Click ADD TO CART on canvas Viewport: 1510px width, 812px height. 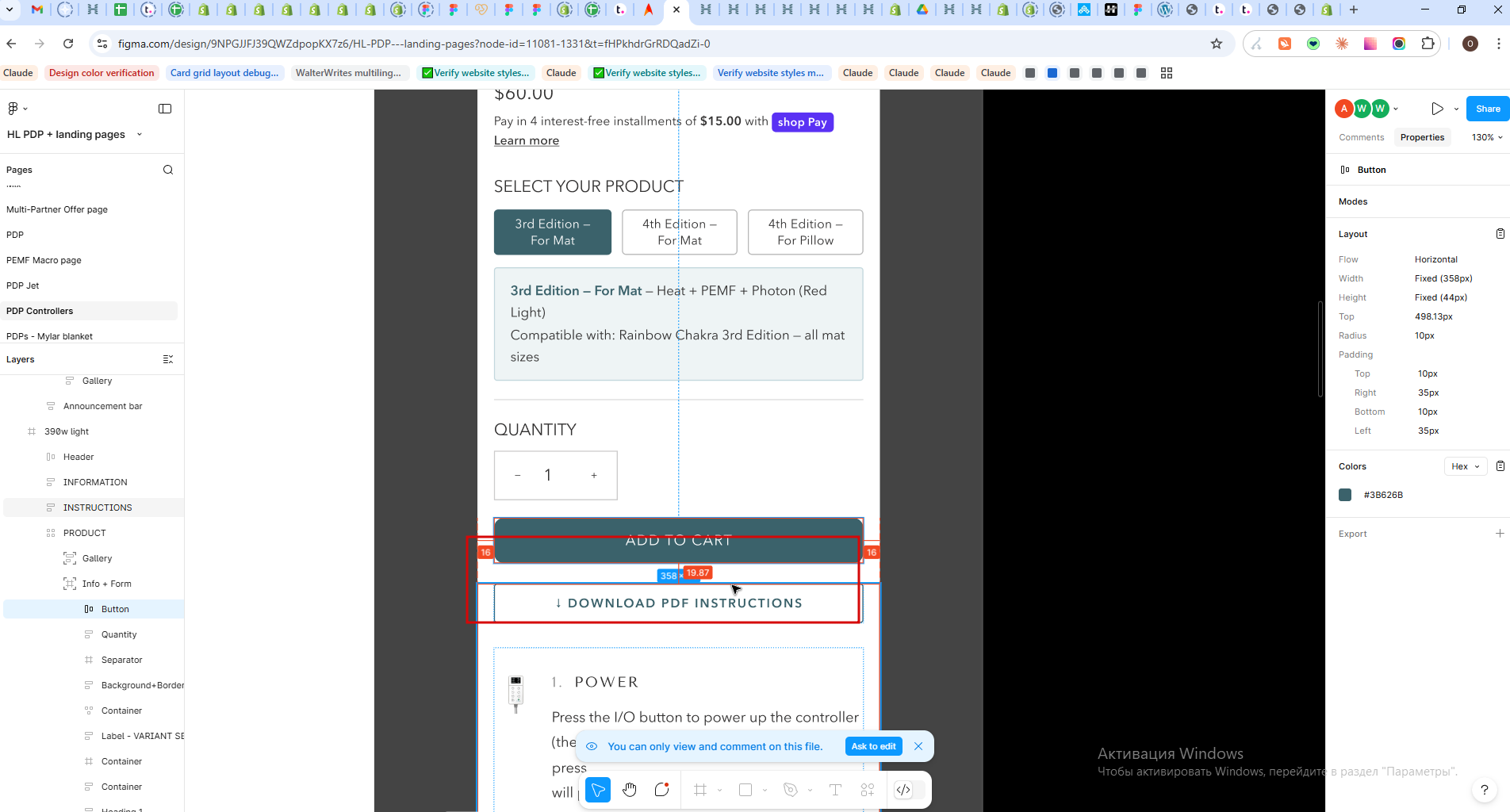point(678,540)
